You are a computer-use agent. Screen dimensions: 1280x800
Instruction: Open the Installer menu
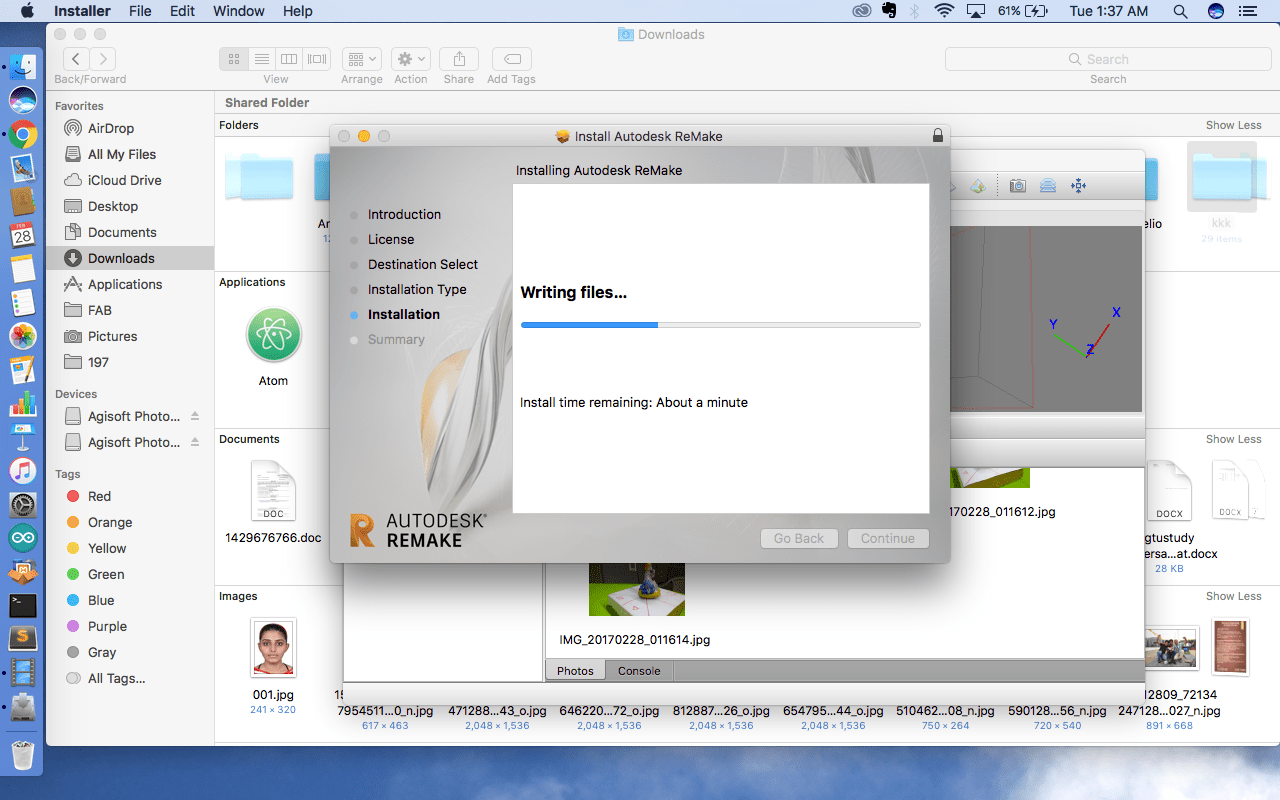[x=83, y=11]
